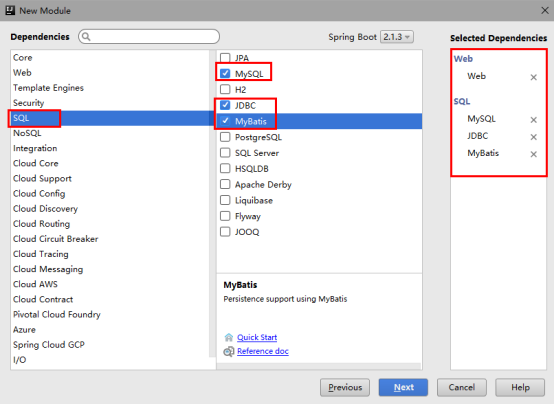Select the Cloud Config category
554x404 pixels.
click(x=110, y=194)
